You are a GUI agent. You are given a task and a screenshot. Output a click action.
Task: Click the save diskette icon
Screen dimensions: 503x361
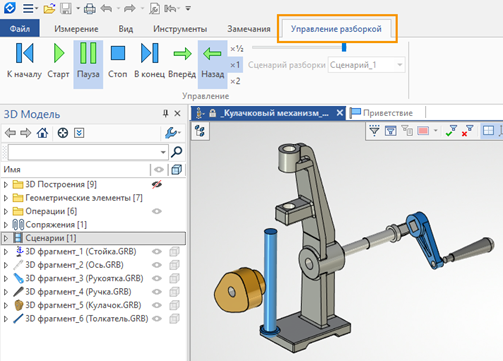(x=65, y=8)
